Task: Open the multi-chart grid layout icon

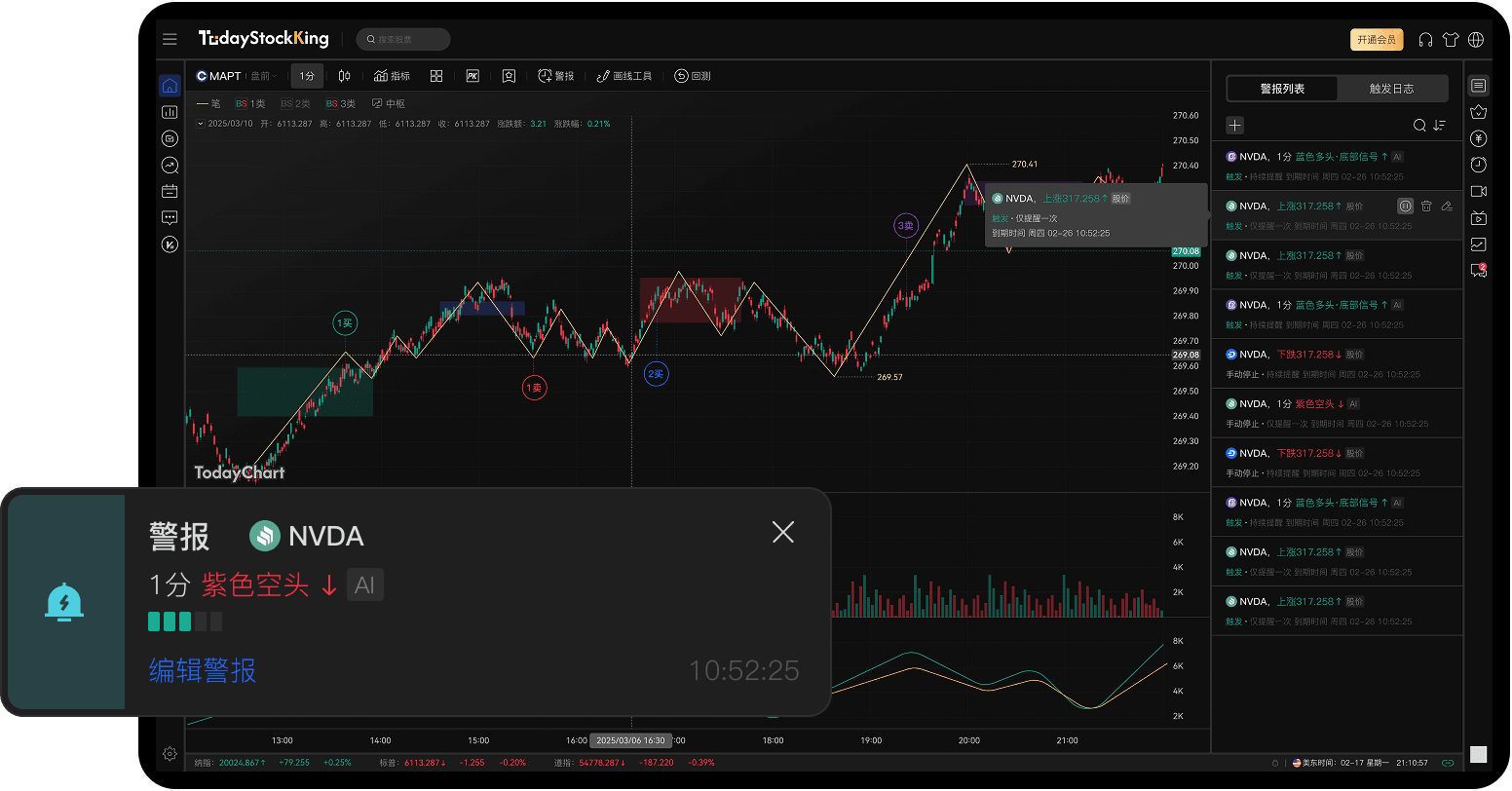Action: (436, 76)
